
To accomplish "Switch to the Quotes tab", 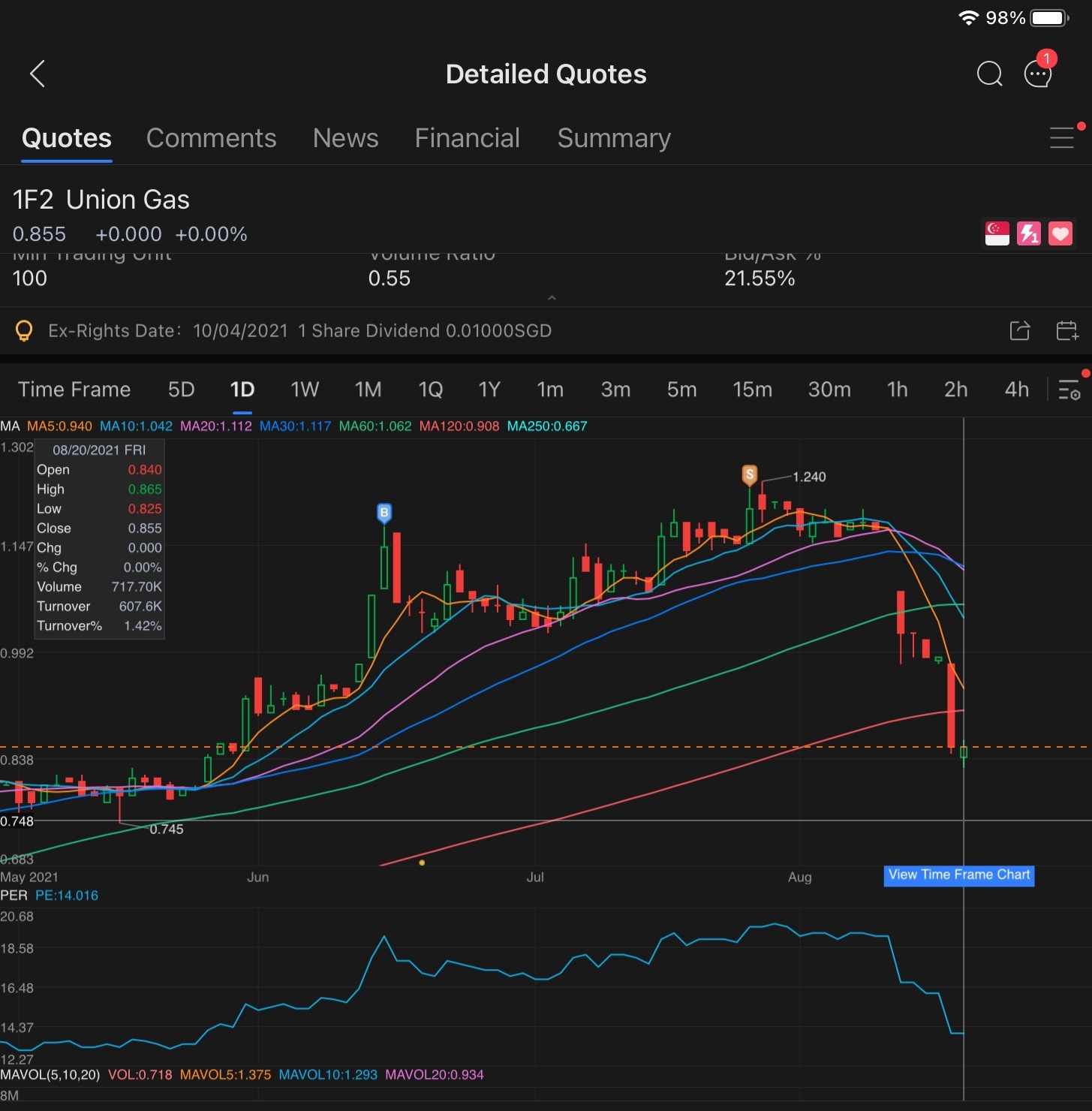I will pyautogui.click(x=67, y=138).
